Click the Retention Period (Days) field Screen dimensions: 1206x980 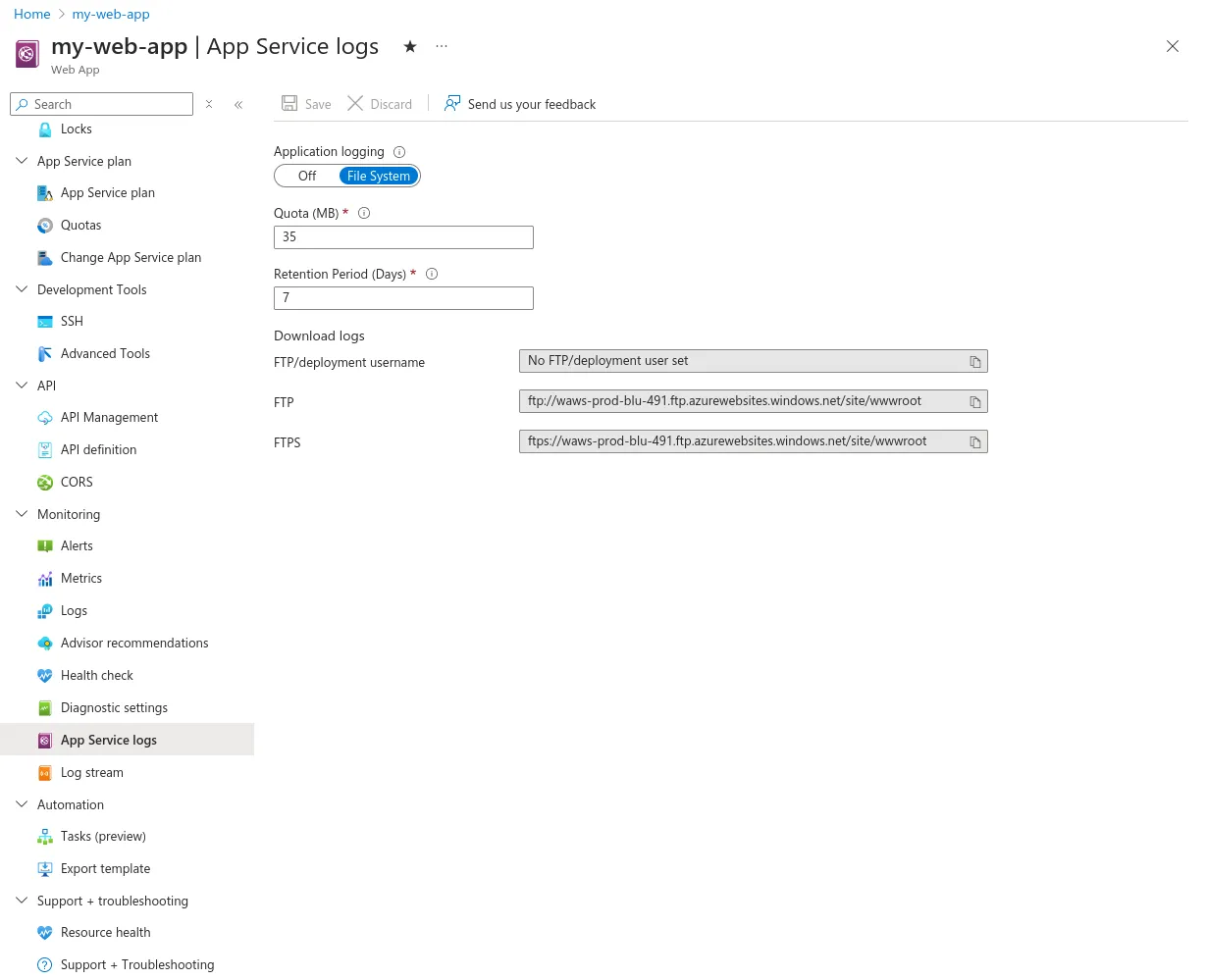(403, 297)
